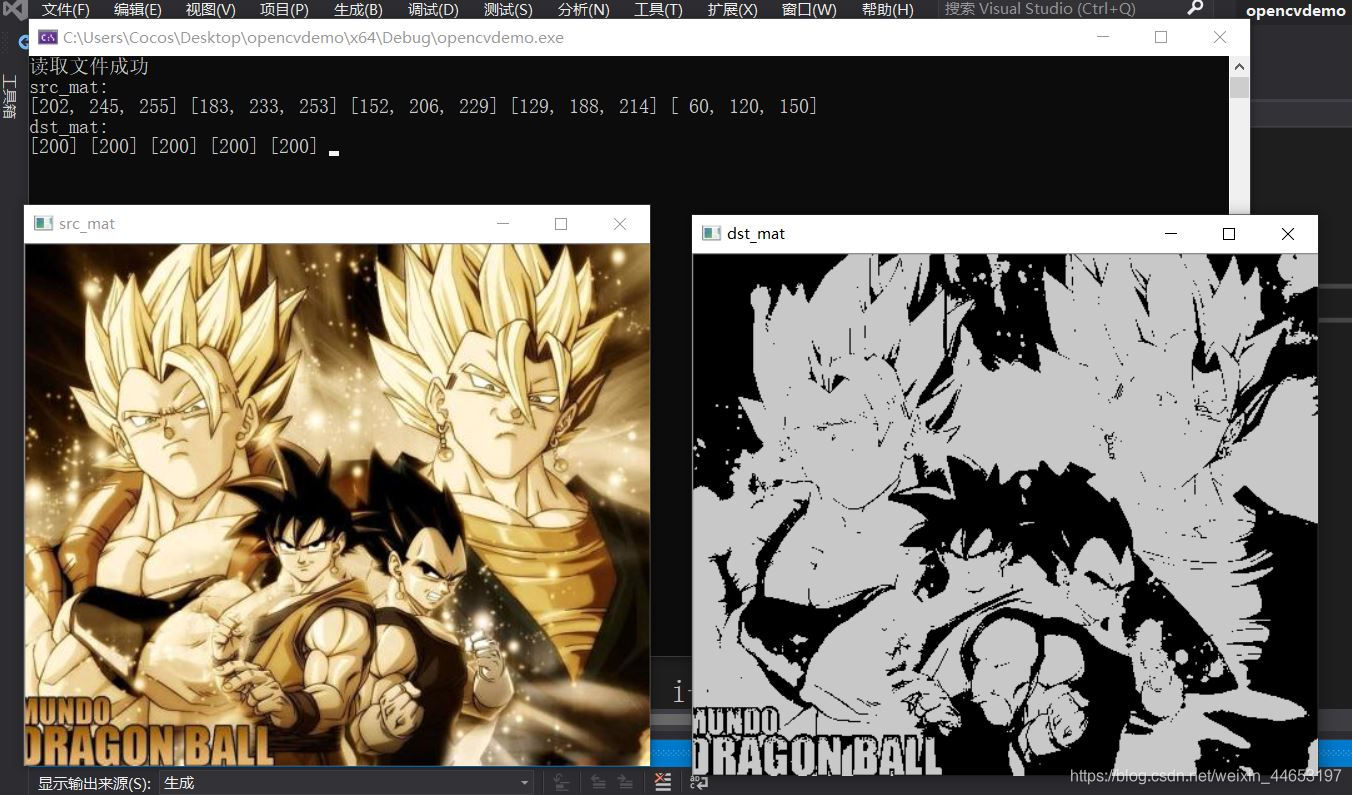Click pixel value [ 60, 120, 150] in console
The height and width of the screenshot is (795, 1352).
click(745, 106)
